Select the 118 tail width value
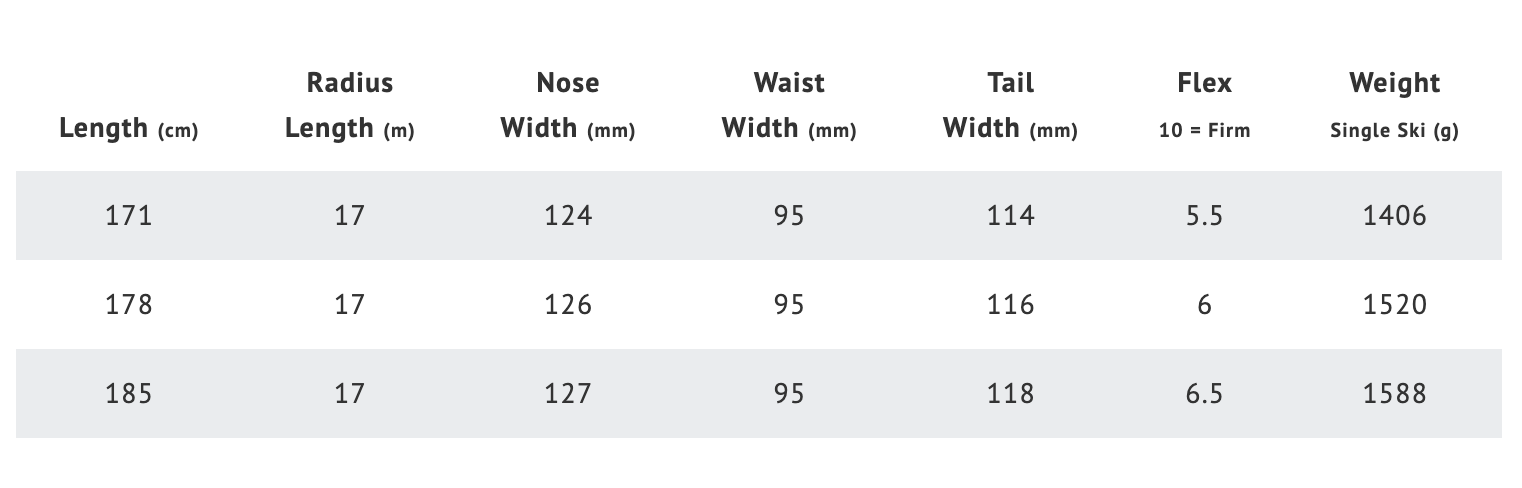The width and height of the screenshot is (1522, 488). [1010, 394]
